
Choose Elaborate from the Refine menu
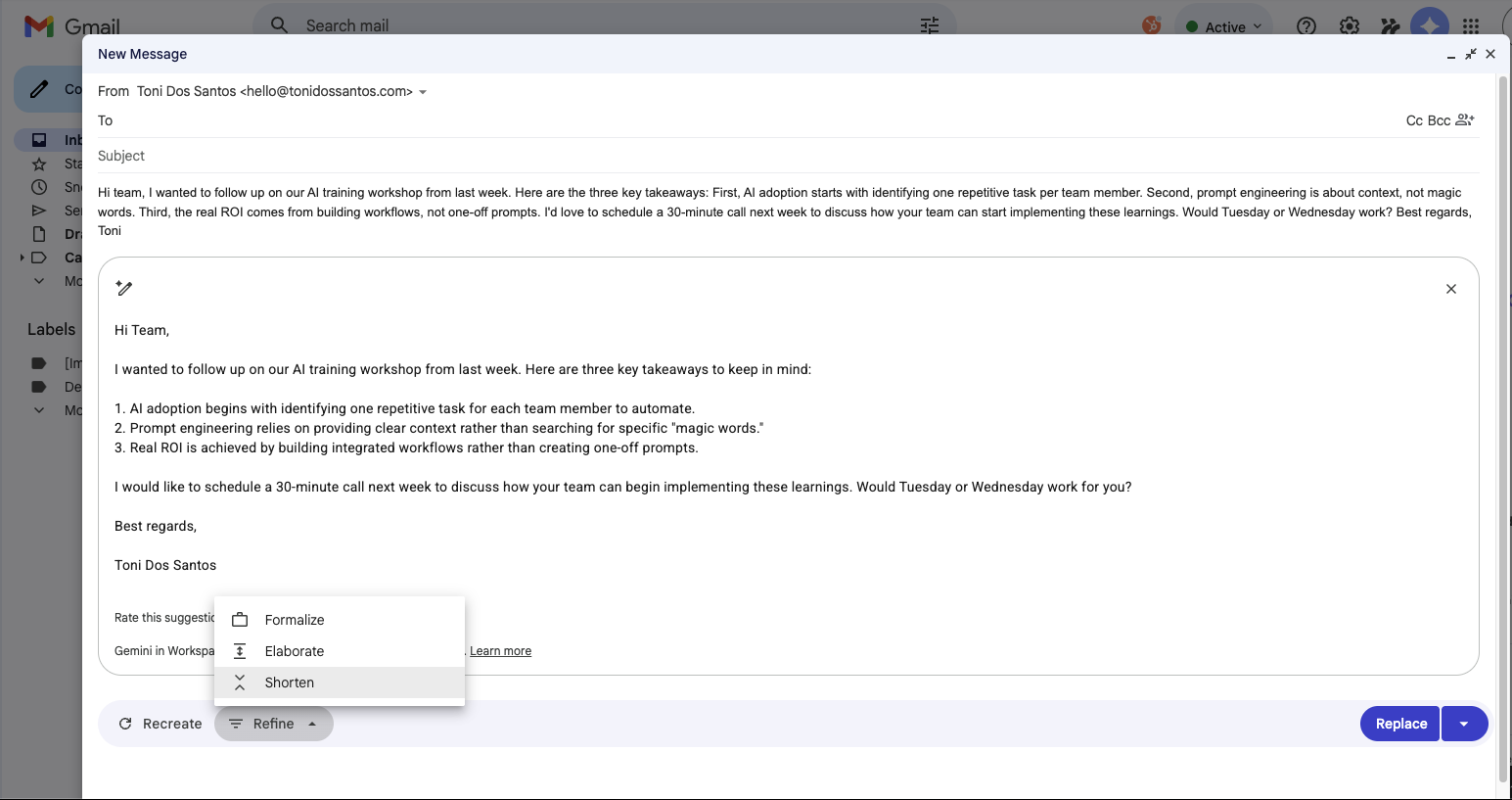click(294, 651)
